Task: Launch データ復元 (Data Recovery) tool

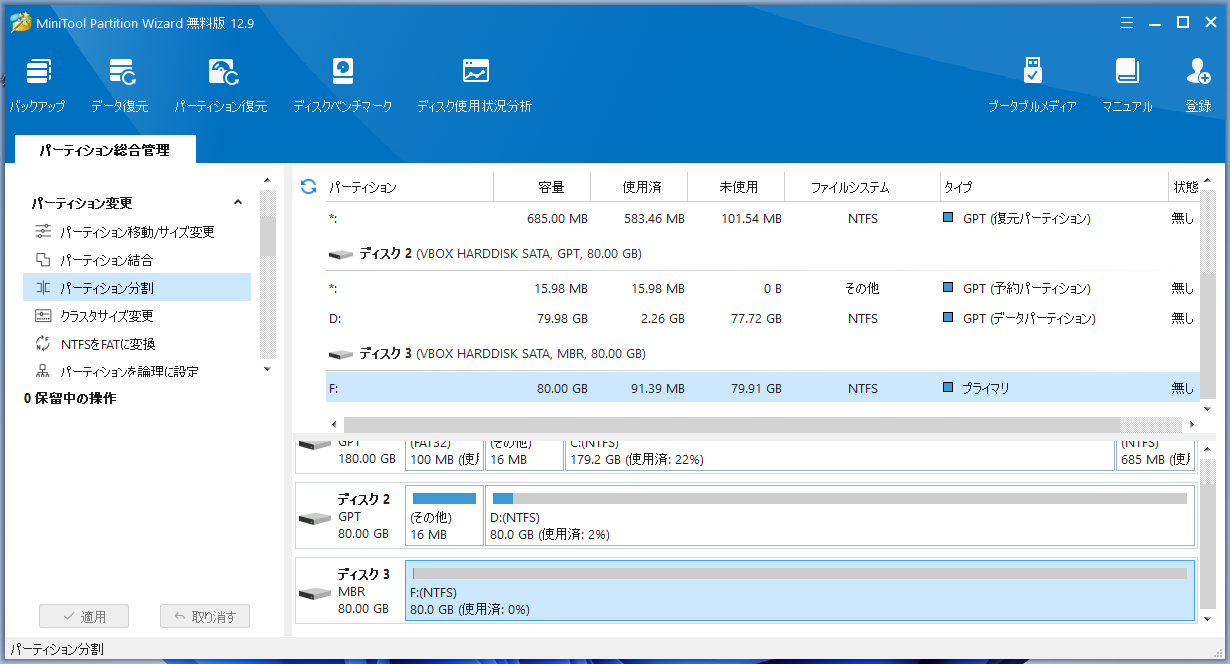Action: coord(120,84)
